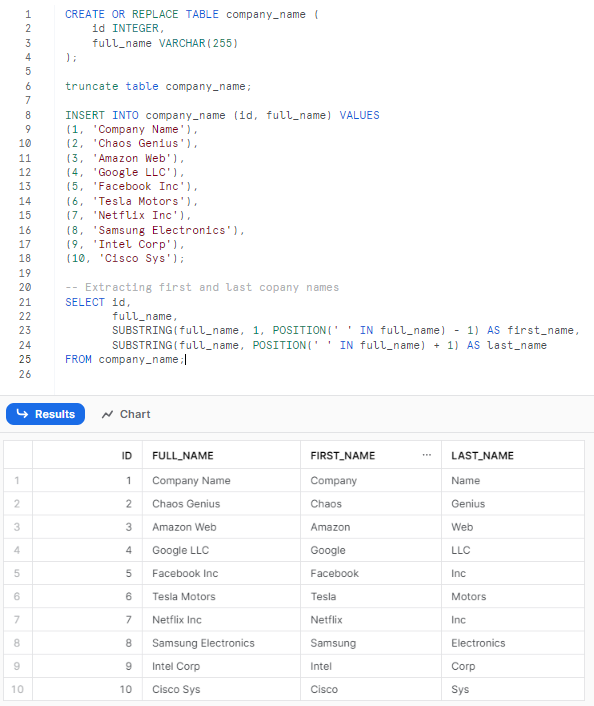Open the Results tab
Image resolution: width=594 pixels, height=706 pixels.
pyautogui.click(x=45, y=414)
